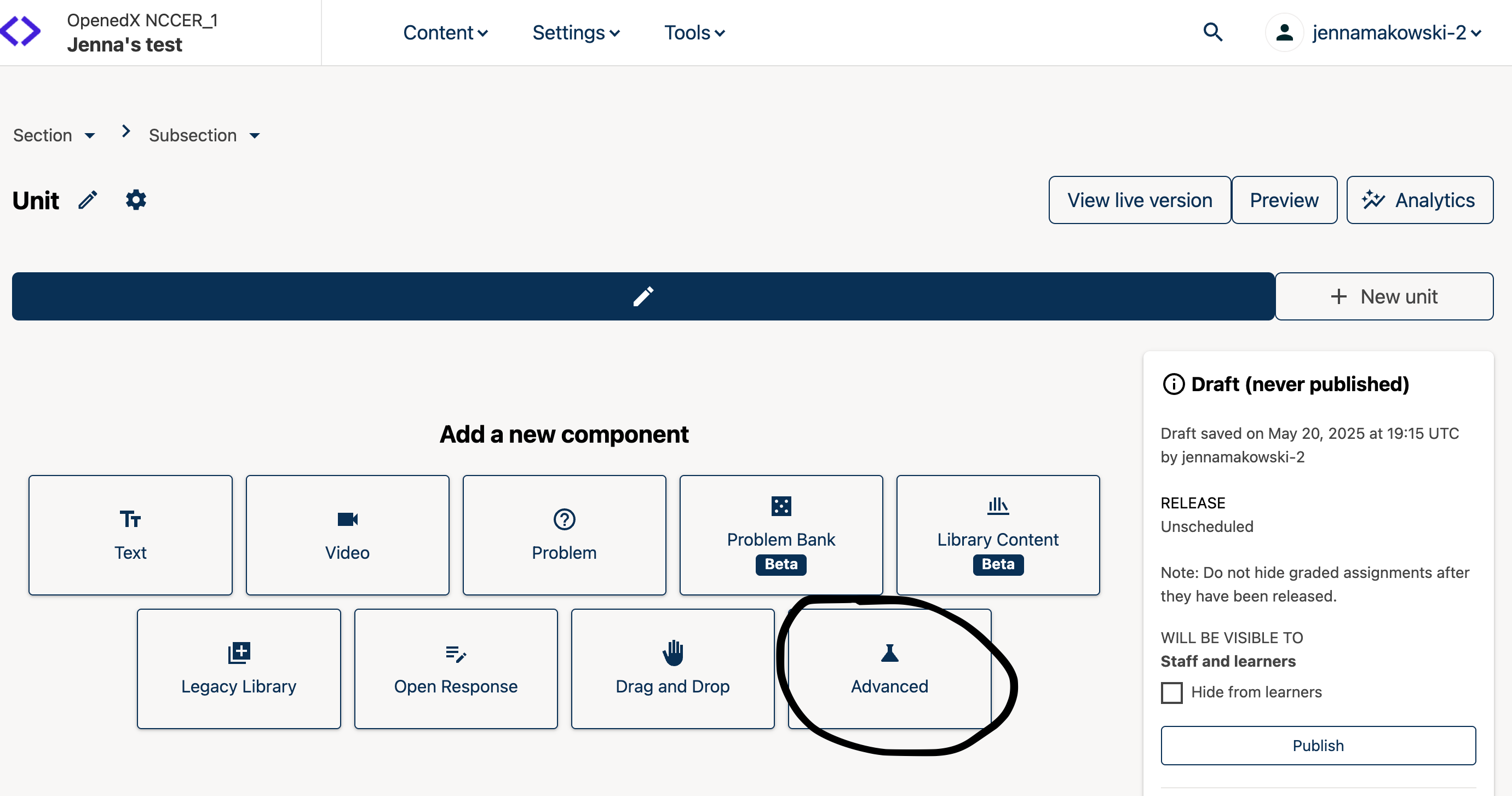Click View live version button
This screenshot has height=796, width=1512.
tap(1139, 200)
